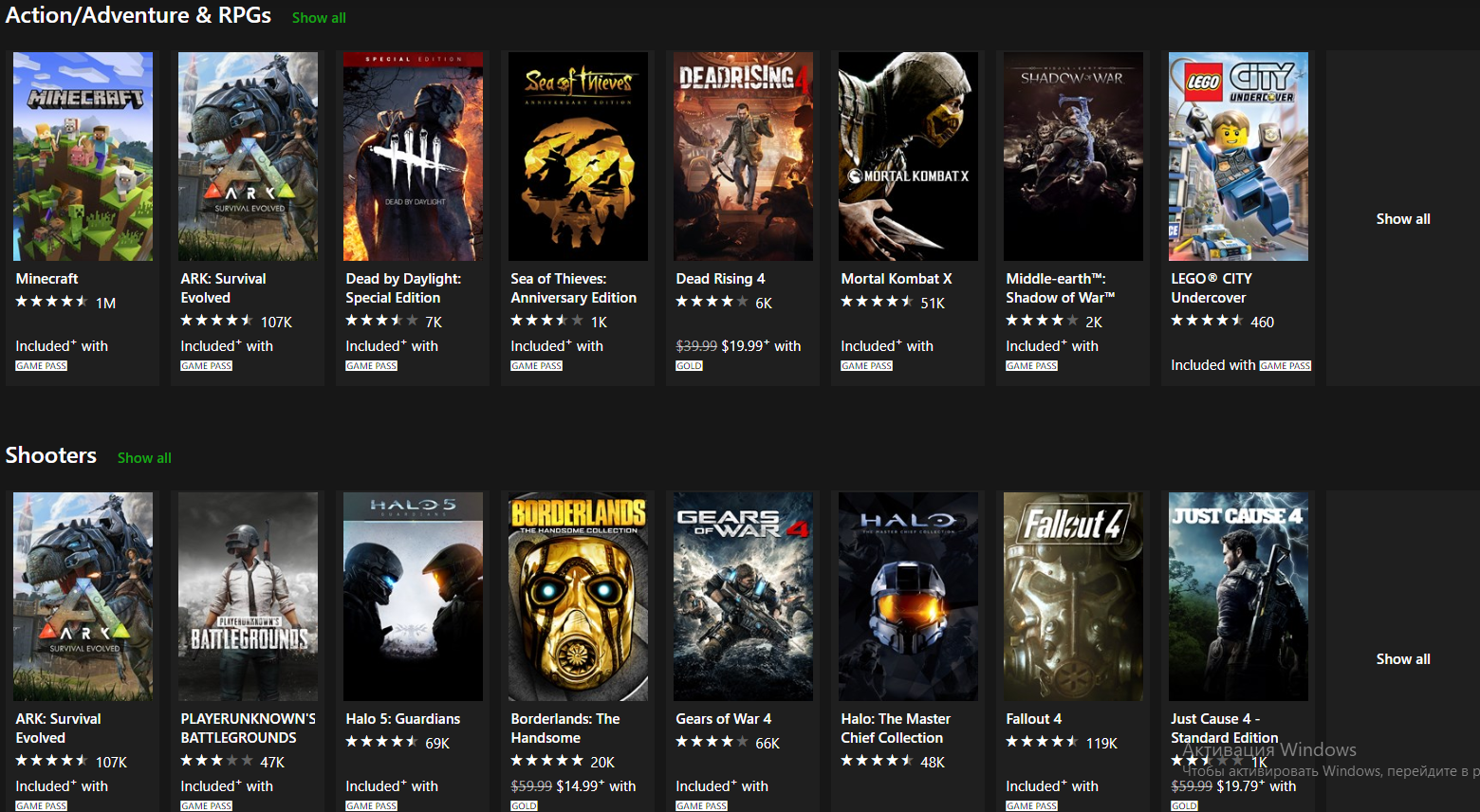1480x812 pixels.
Task: Open the Mortal Kombat X cover art
Action: pyautogui.click(x=908, y=157)
